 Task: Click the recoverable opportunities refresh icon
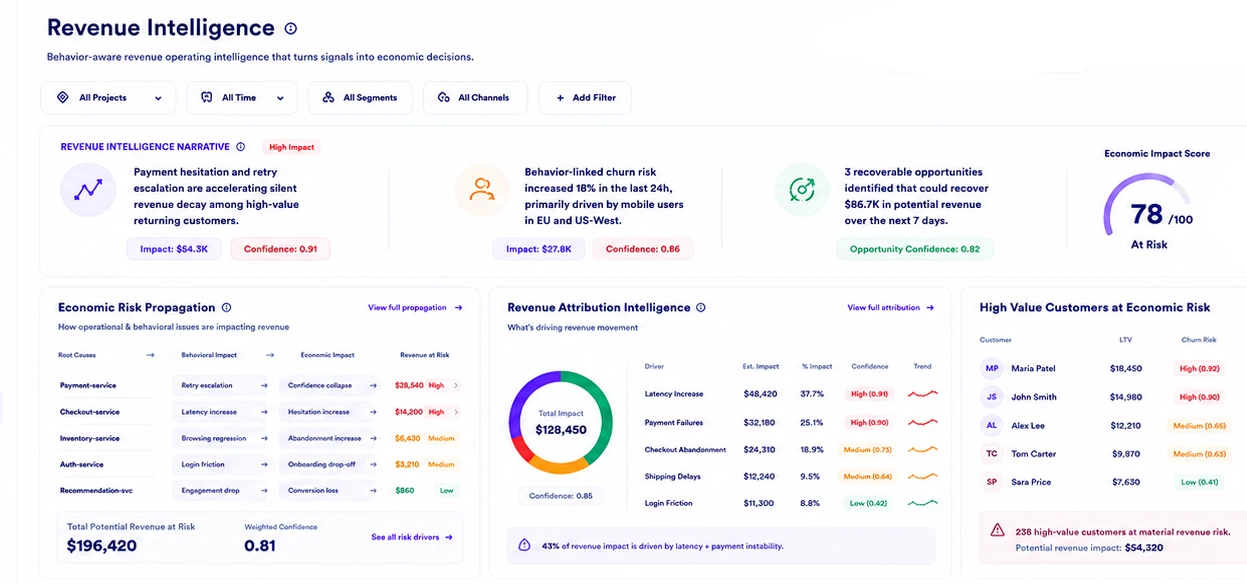tap(802, 189)
